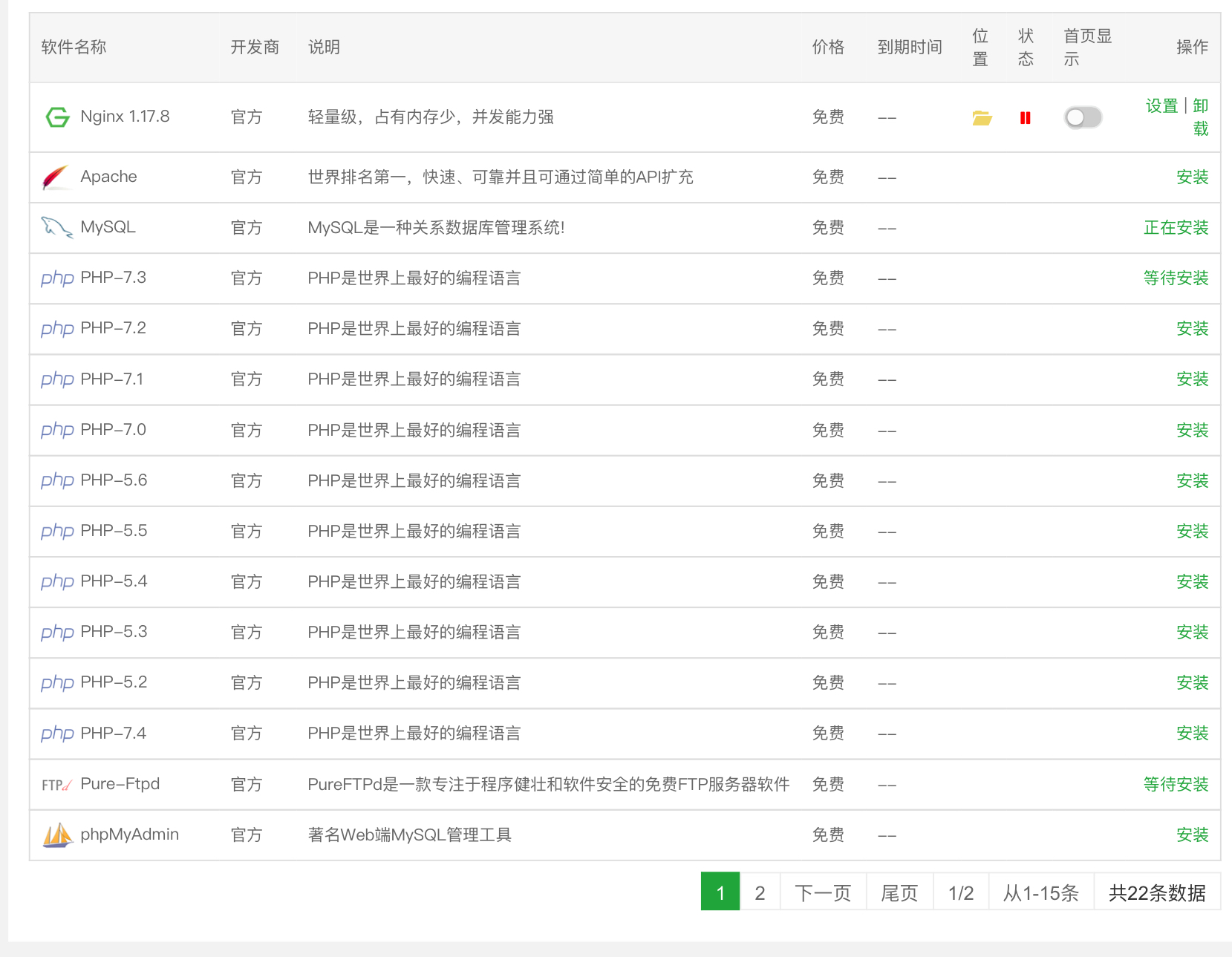Install PHP-7.0

(1193, 431)
